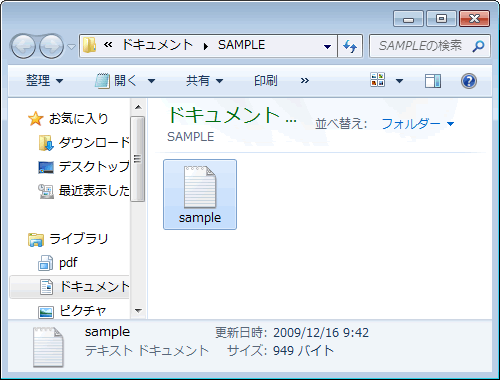Click the Back navigation arrow button

tap(23, 46)
